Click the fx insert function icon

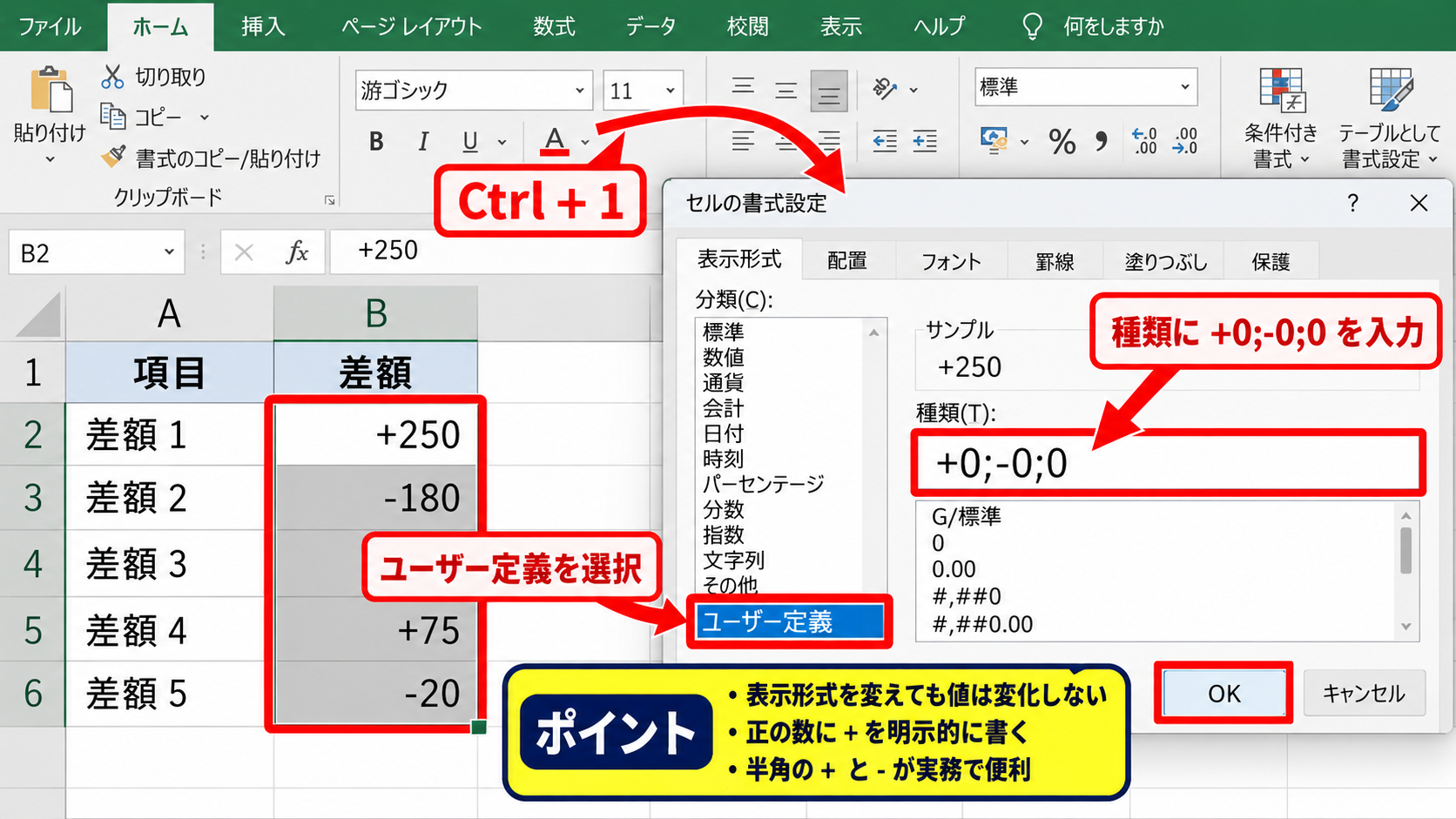pyautogui.click(x=297, y=252)
